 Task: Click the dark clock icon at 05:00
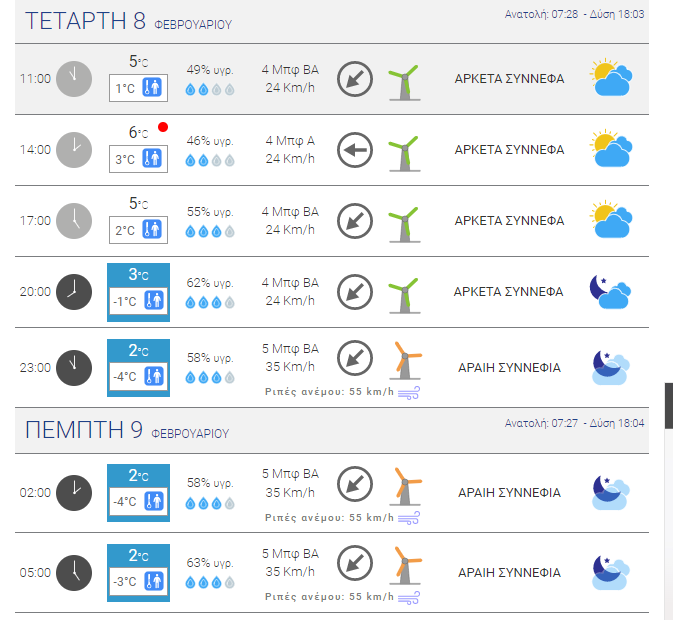click(x=74, y=573)
